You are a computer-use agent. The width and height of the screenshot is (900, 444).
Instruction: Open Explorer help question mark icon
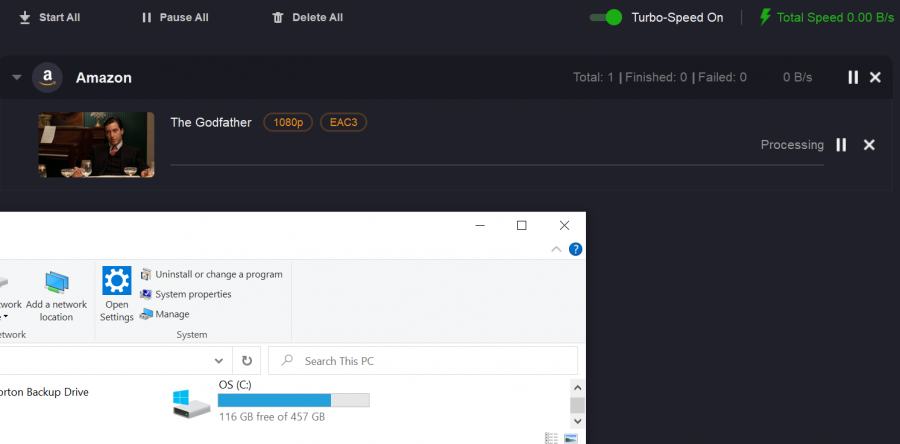(575, 249)
